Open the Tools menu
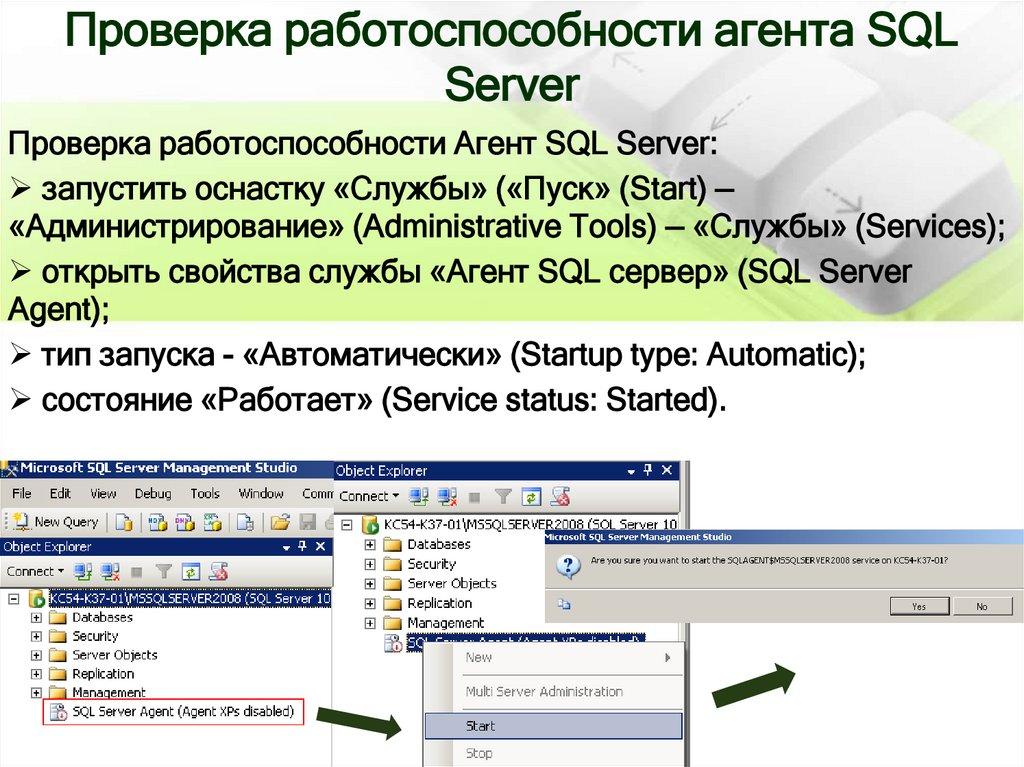1024x767 pixels. [x=206, y=493]
